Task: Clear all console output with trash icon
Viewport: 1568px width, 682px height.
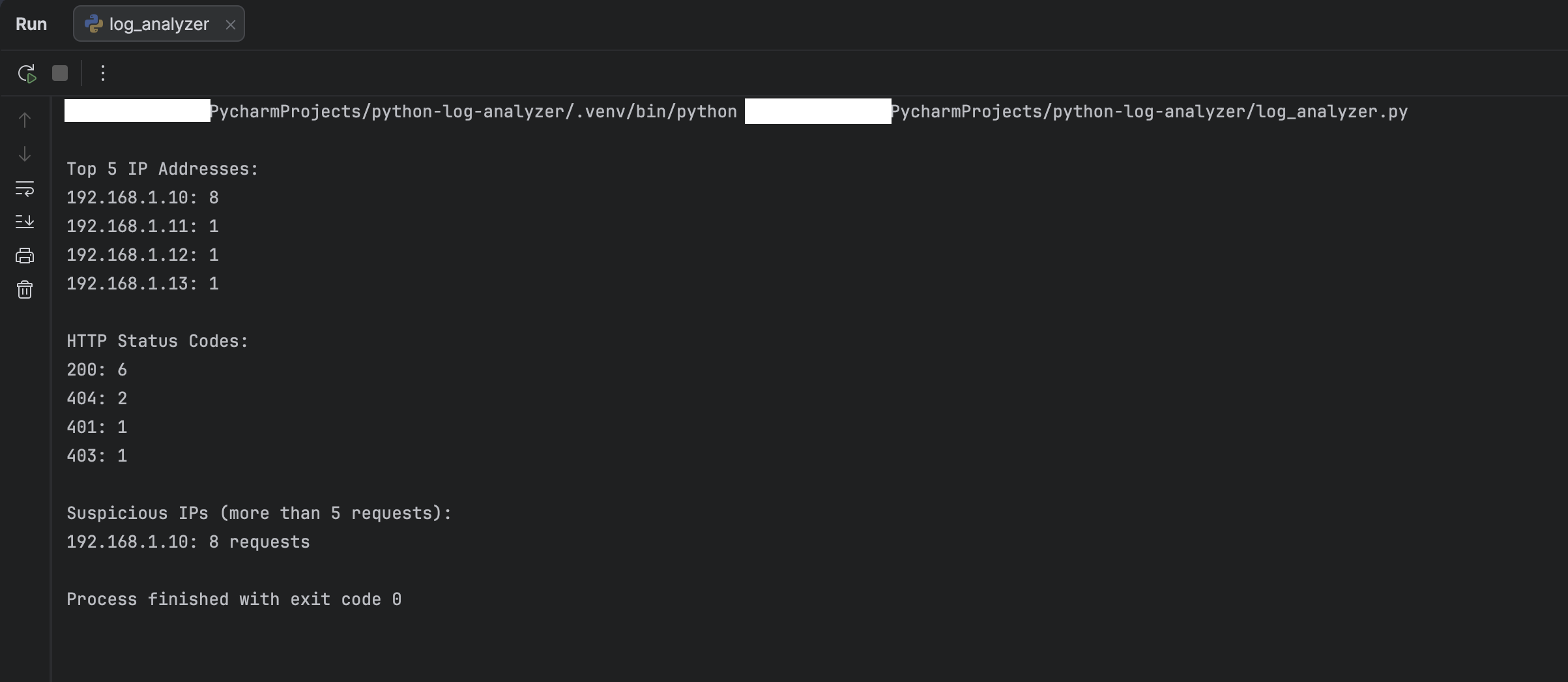Action: click(x=24, y=289)
